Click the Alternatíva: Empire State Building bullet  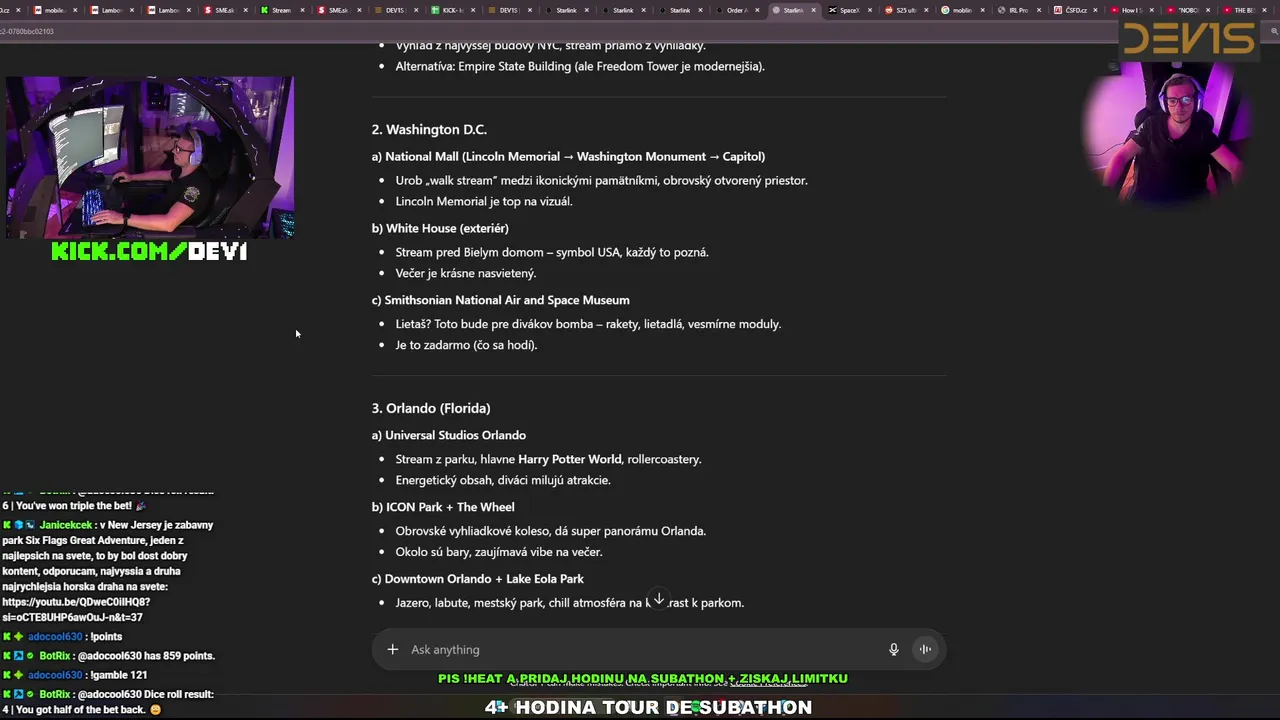[580, 67]
